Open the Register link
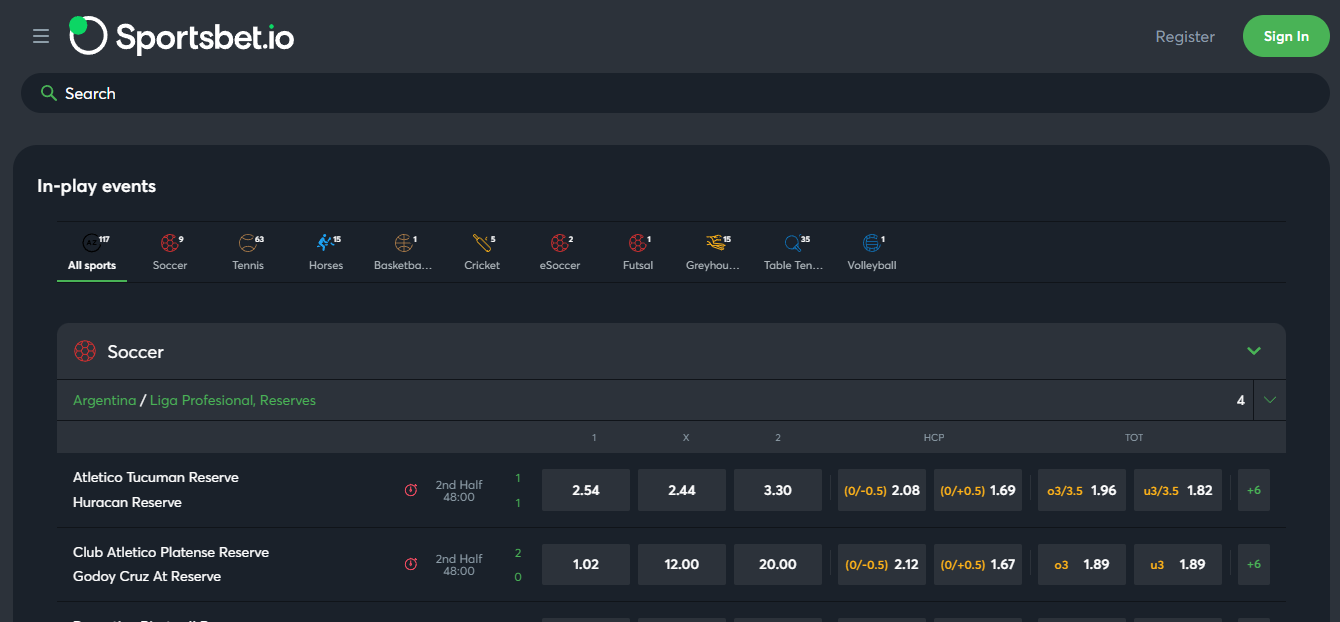The image size is (1340, 622). [1185, 36]
